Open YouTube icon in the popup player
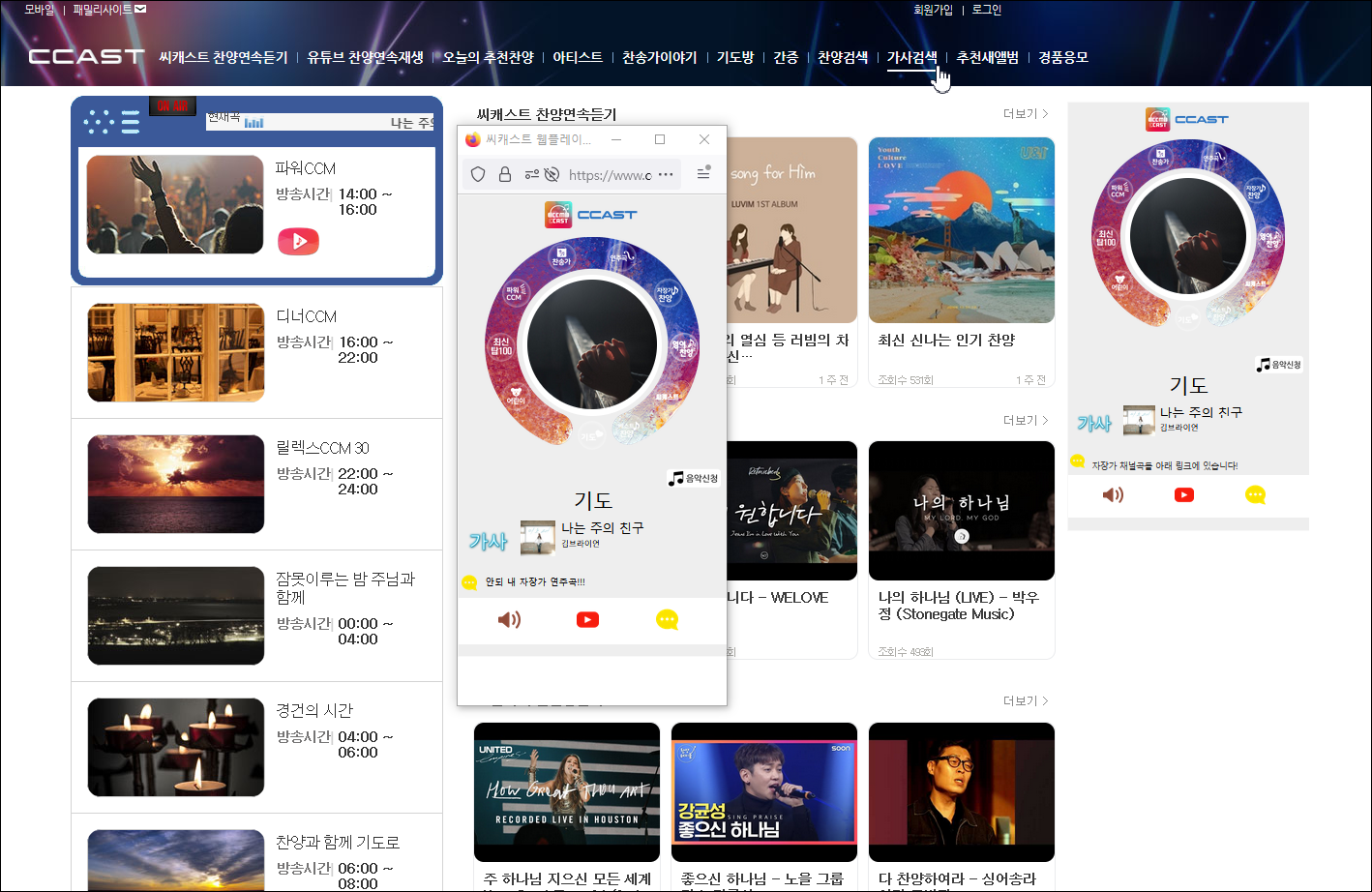 click(587, 619)
